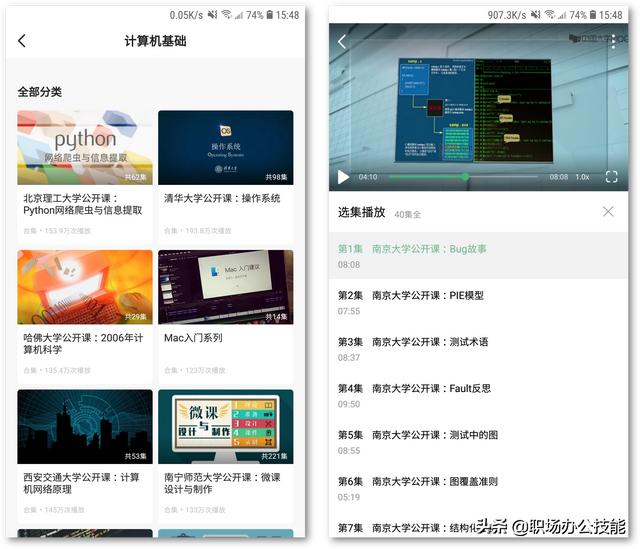Open the three-dot menu on the video player
This screenshot has width=640, height=549.
click(613, 41)
